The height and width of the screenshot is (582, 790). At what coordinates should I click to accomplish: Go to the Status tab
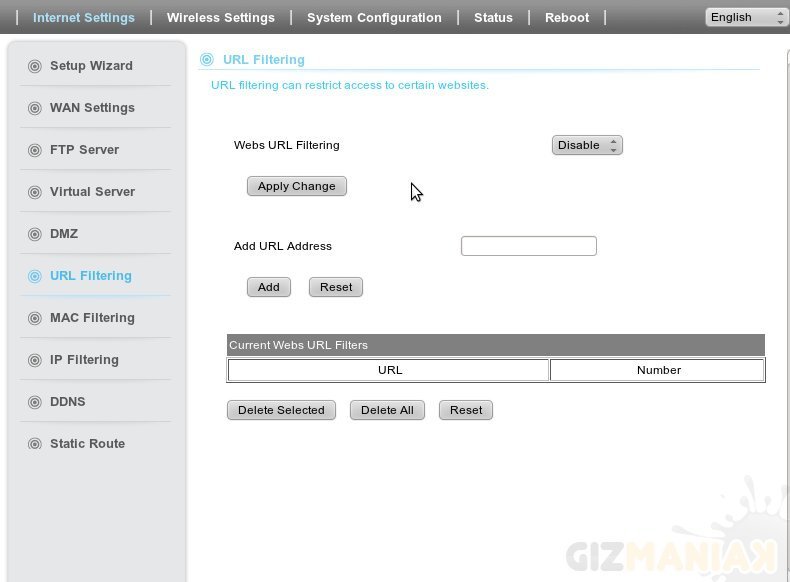[493, 17]
